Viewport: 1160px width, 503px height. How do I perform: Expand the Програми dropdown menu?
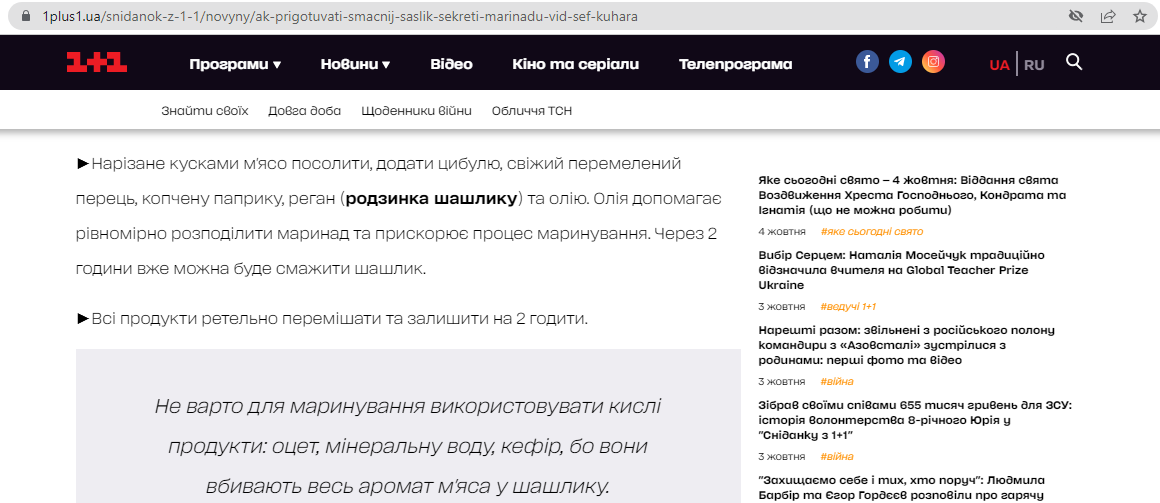coord(235,64)
